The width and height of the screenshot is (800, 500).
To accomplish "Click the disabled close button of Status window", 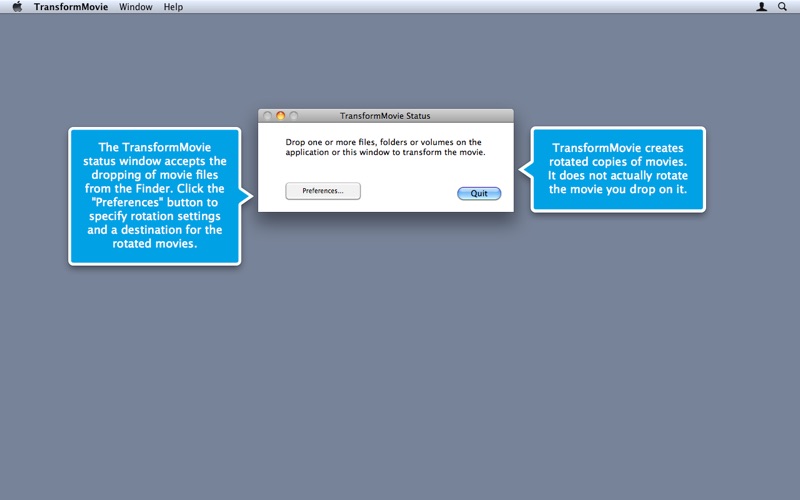I will (267, 116).
